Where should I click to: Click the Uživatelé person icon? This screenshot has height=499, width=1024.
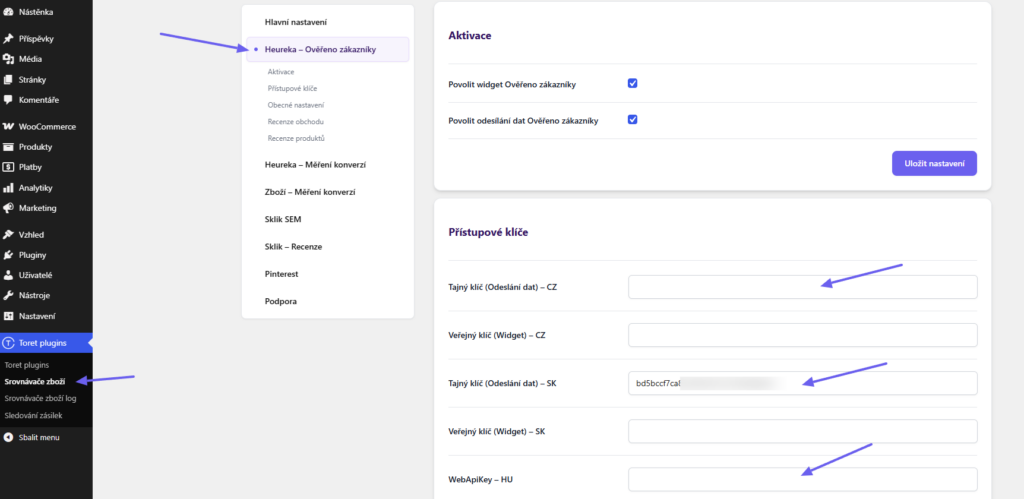click(x=8, y=275)
